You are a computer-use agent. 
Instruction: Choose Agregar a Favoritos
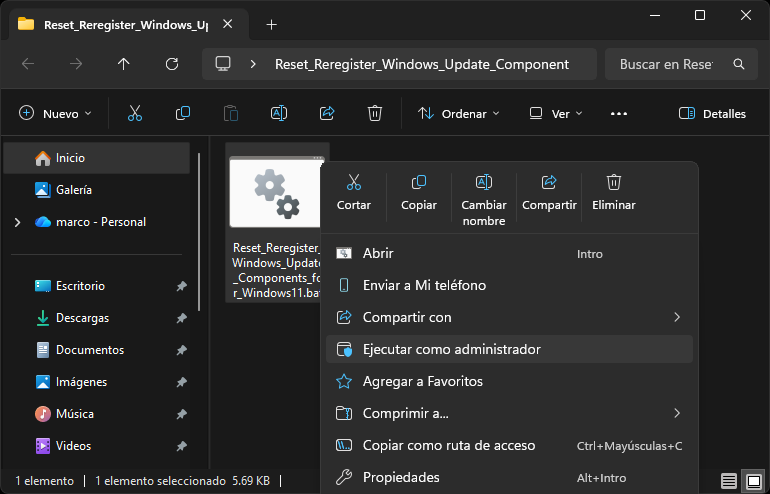(x=509, y=381)
